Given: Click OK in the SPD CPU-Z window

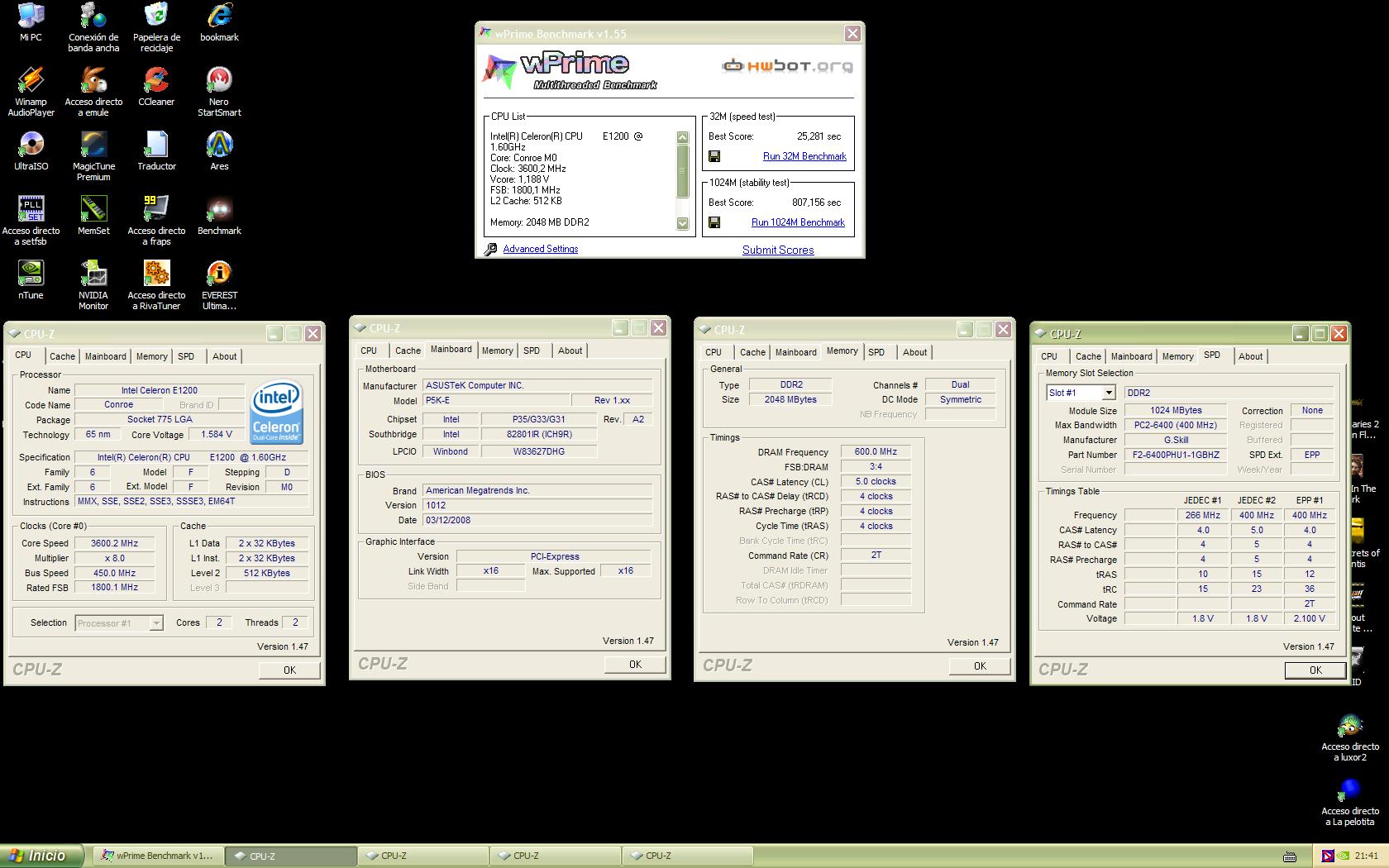Looking at the screenshot, I should pyautogui.click(x=1315, y=670).
